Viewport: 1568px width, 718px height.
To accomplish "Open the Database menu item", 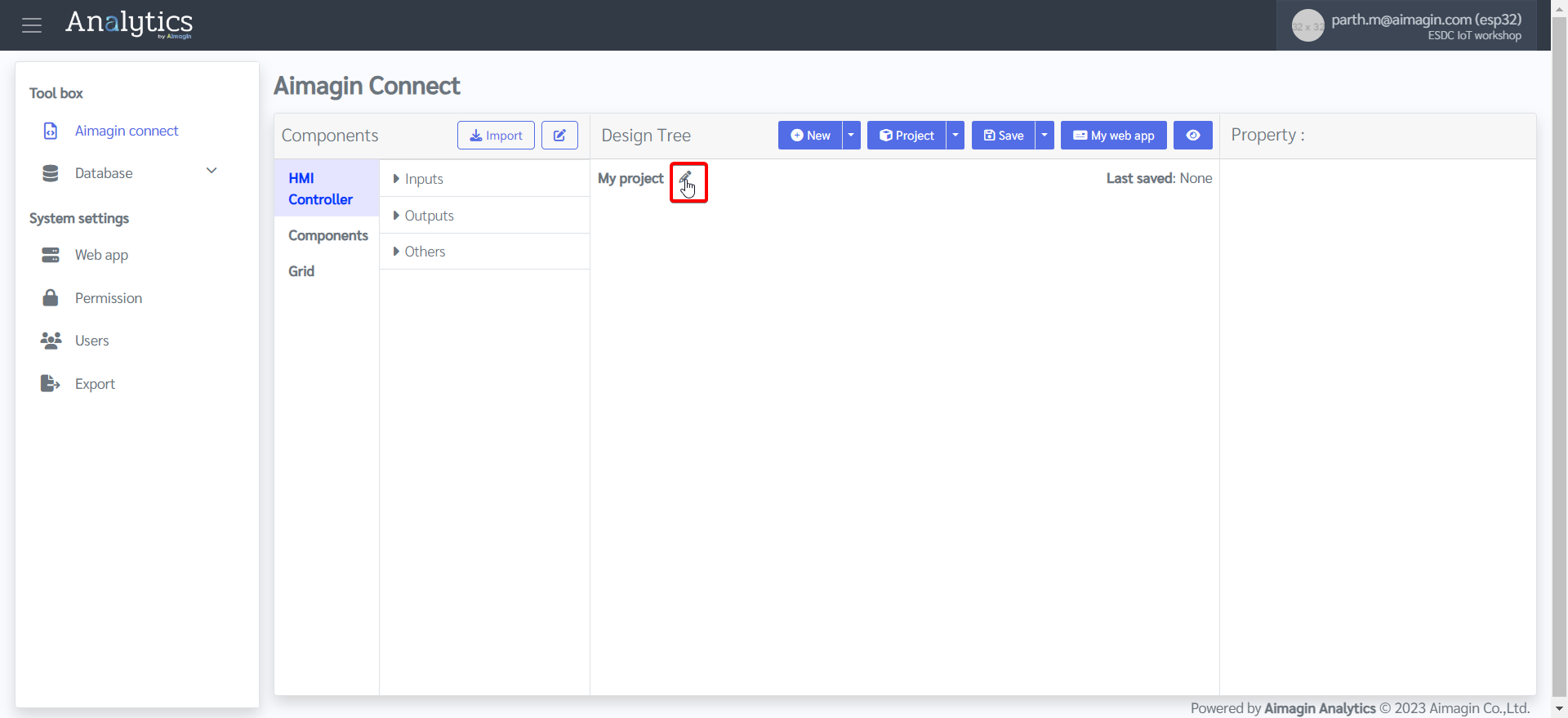I will tap(104, 173).
